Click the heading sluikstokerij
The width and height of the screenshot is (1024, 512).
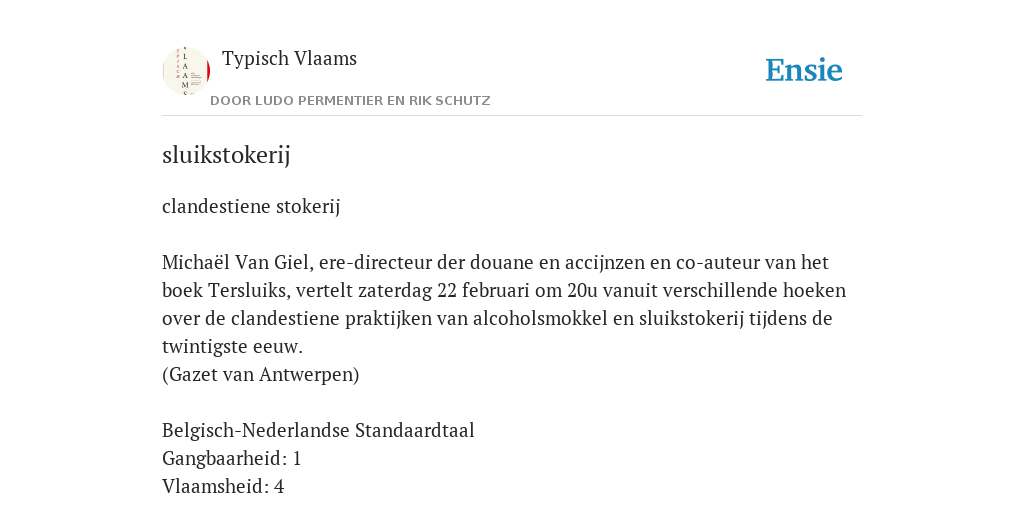(226, 155)
